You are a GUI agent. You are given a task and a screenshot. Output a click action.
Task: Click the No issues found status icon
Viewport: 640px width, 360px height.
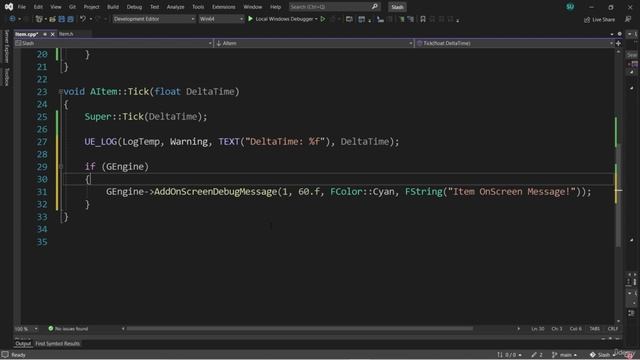(x=51, y=329)
